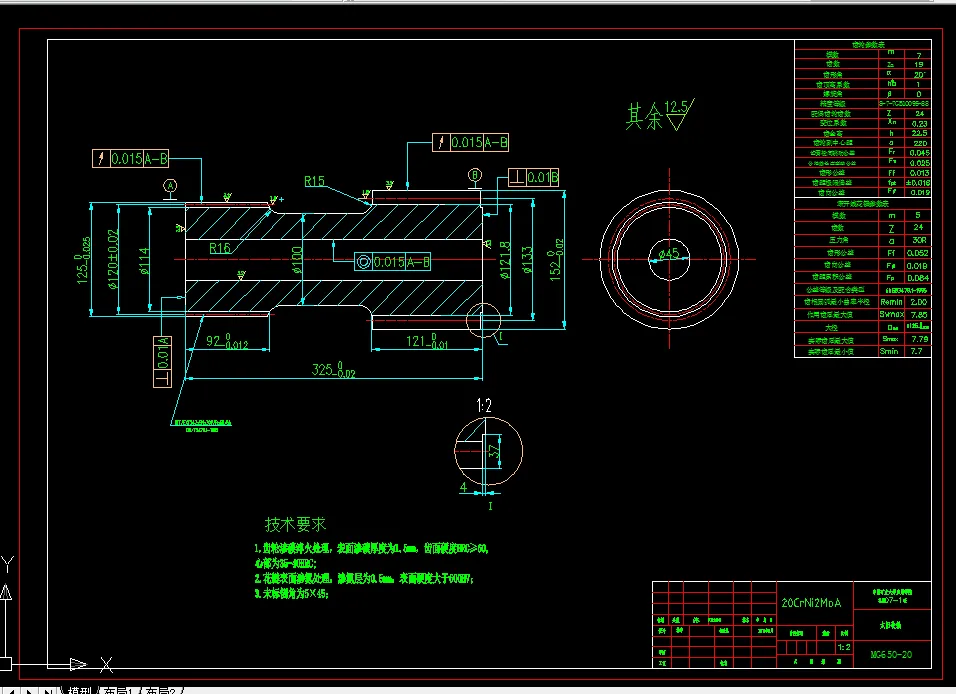The width and height of the screenshot is (956, 694).
Task: Click the Smax value 7.79 cell
Action: click(919, 339)
